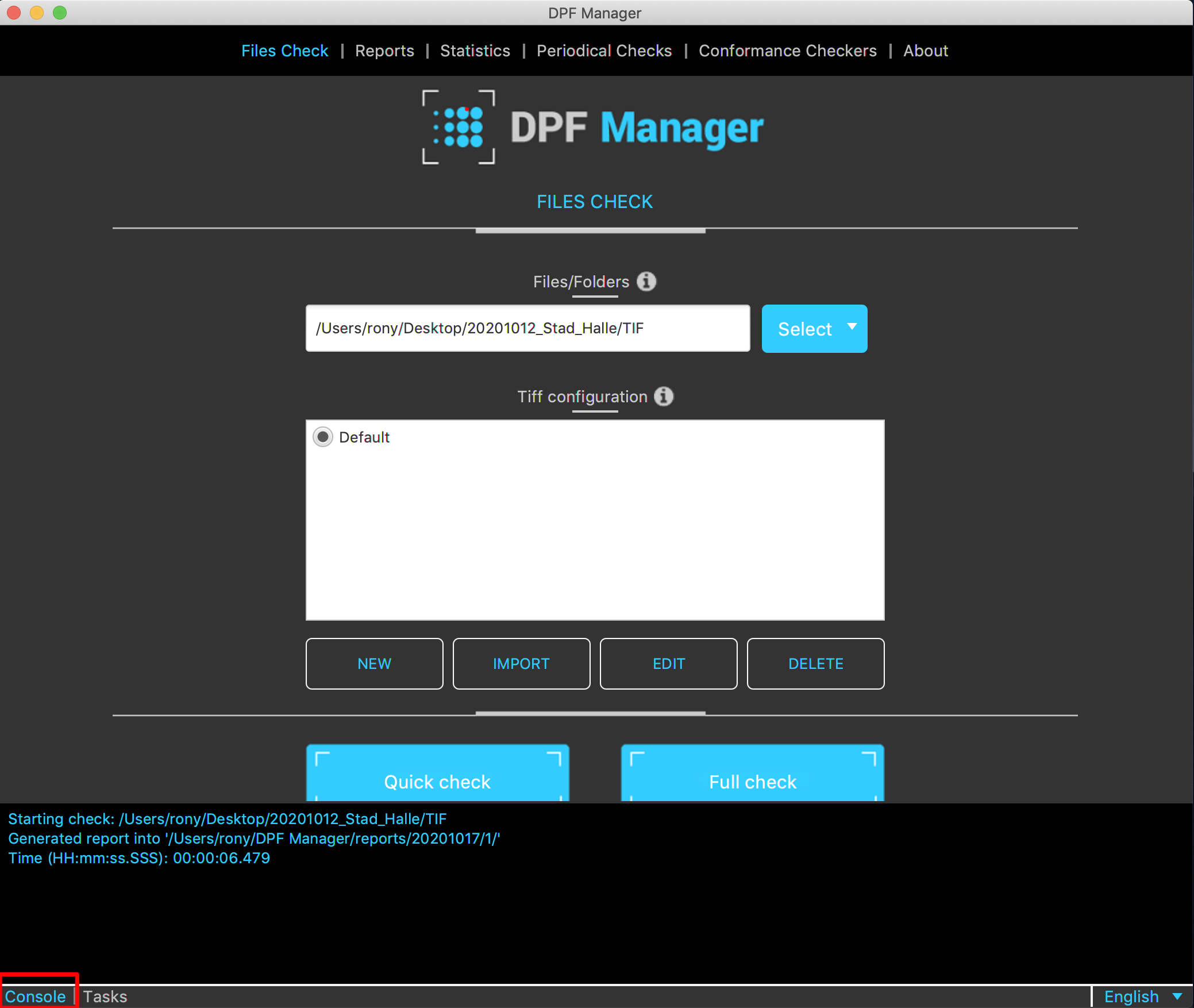Screen dimensions: 1194x1008
Task: Open Conformance Checkers page
Action: pos(787,51)
